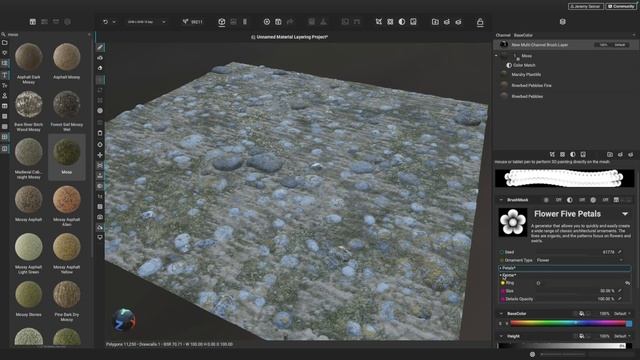640x360 pixels.
Task: Click the first square layer icon in the top toolbar
Action: click(x=379, y=22)
